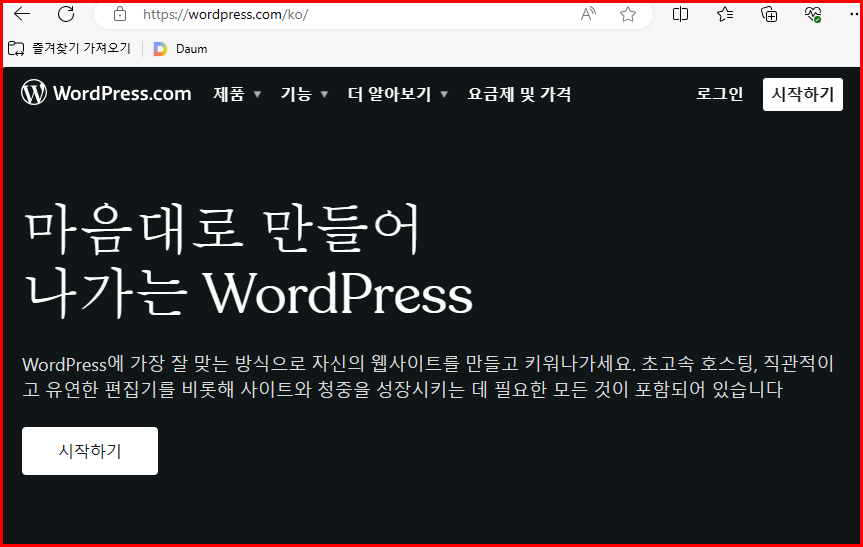
Task: Open 즐겨찾기 가져오기 bookmark item
Action: [69, 48]
